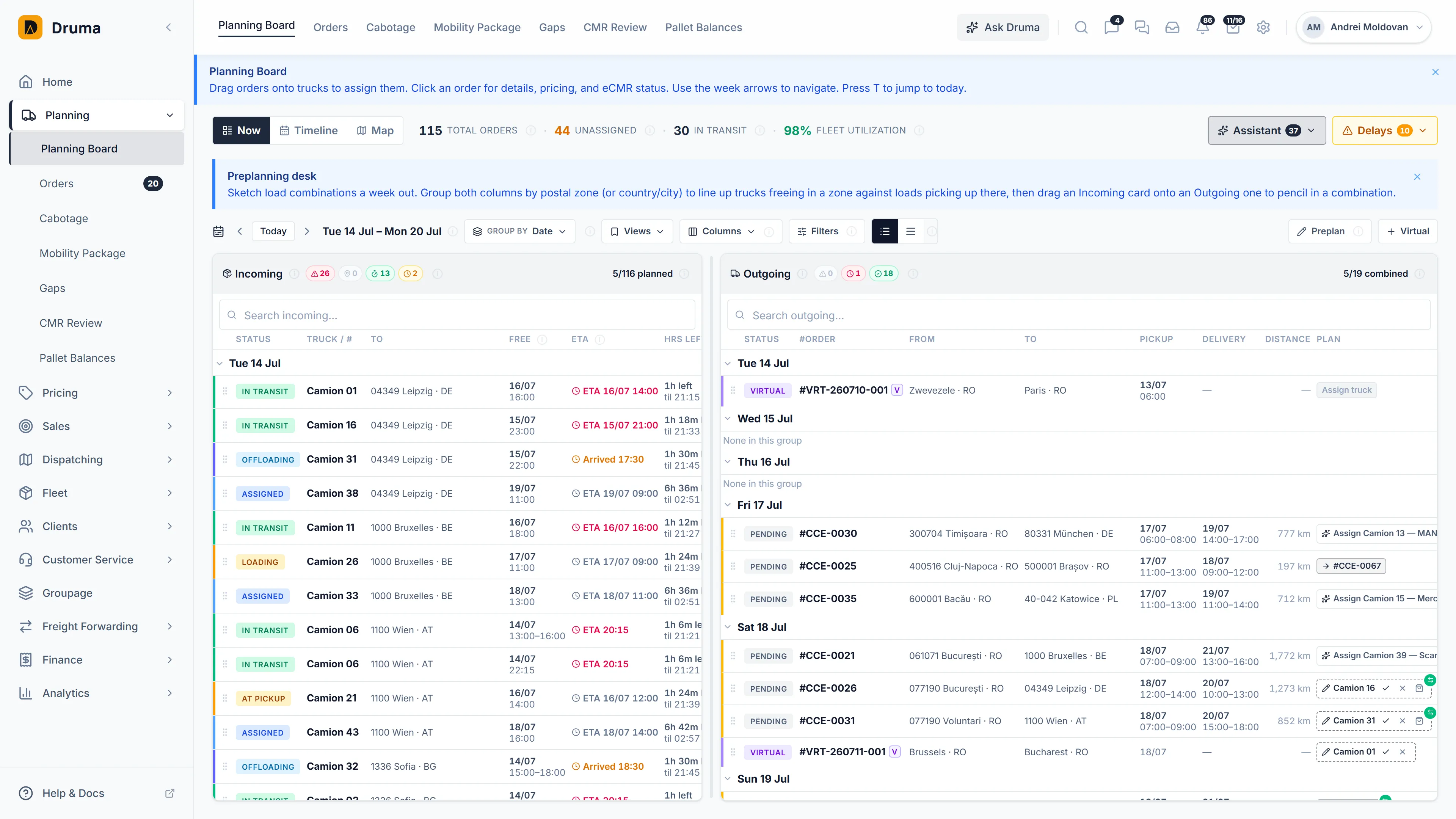Open Help & Docs external link icon
This screenshot has height=819, width=1456.
point(169,793)
